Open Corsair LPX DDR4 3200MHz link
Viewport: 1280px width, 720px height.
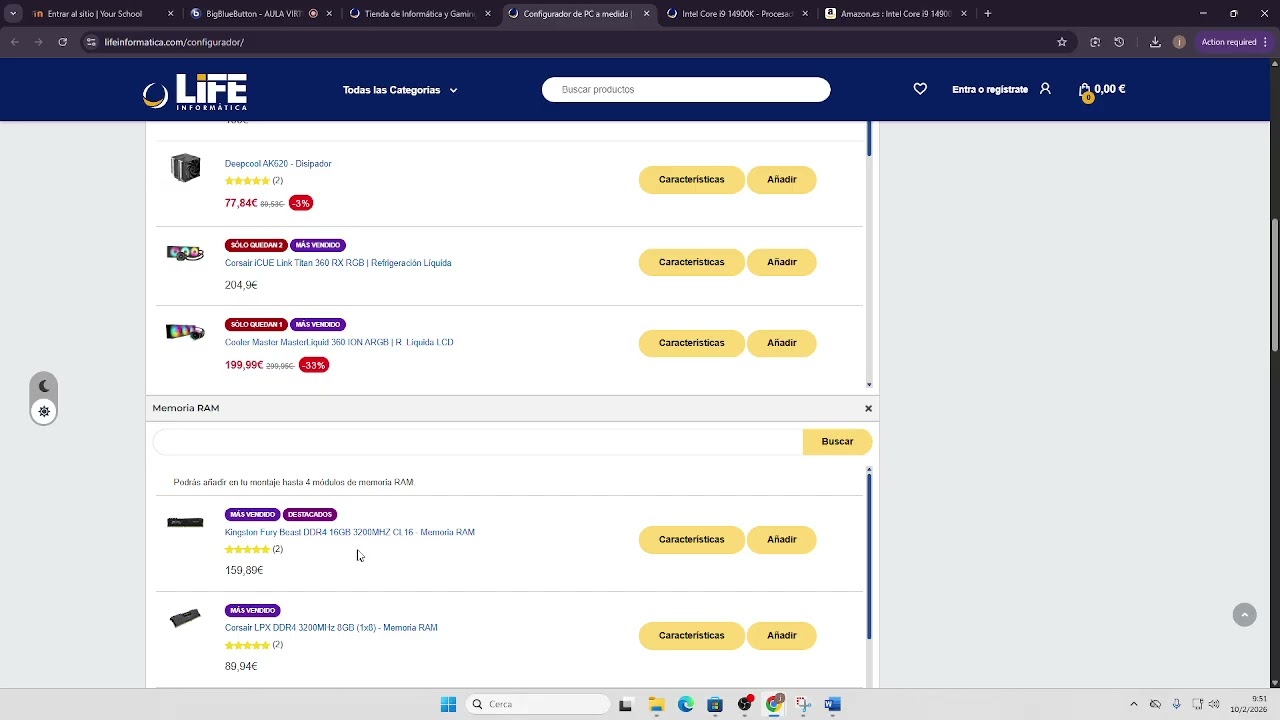point(331,628)
